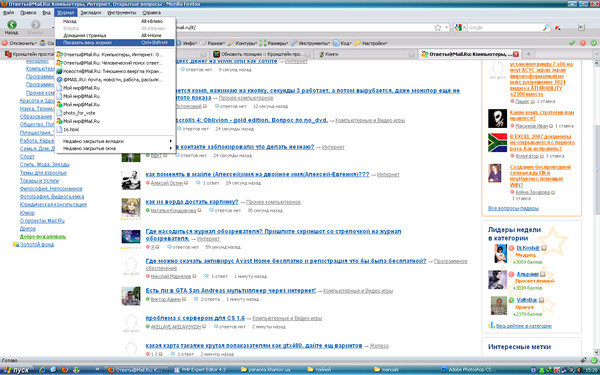
Task: Open the Инфо toolbar dropdown
Action: 186,43
